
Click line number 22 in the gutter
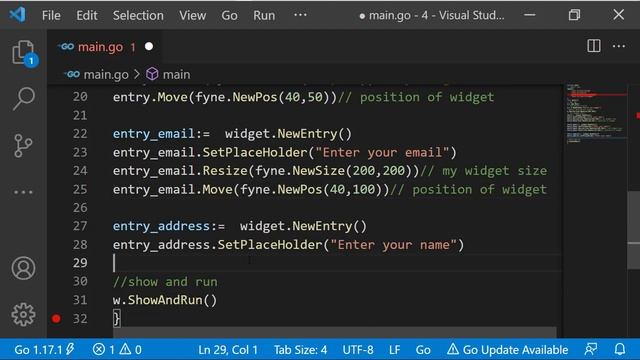click(x=80, y=134)
